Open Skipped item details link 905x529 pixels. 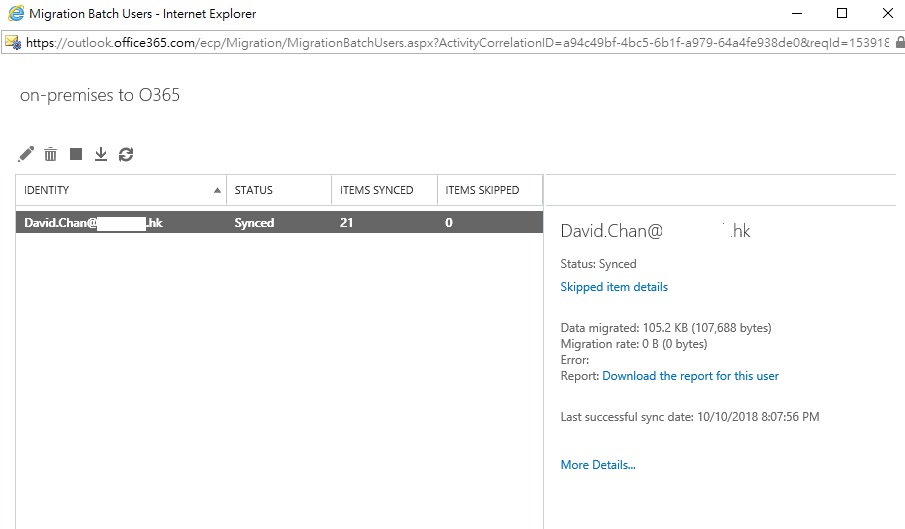point(614,287)
